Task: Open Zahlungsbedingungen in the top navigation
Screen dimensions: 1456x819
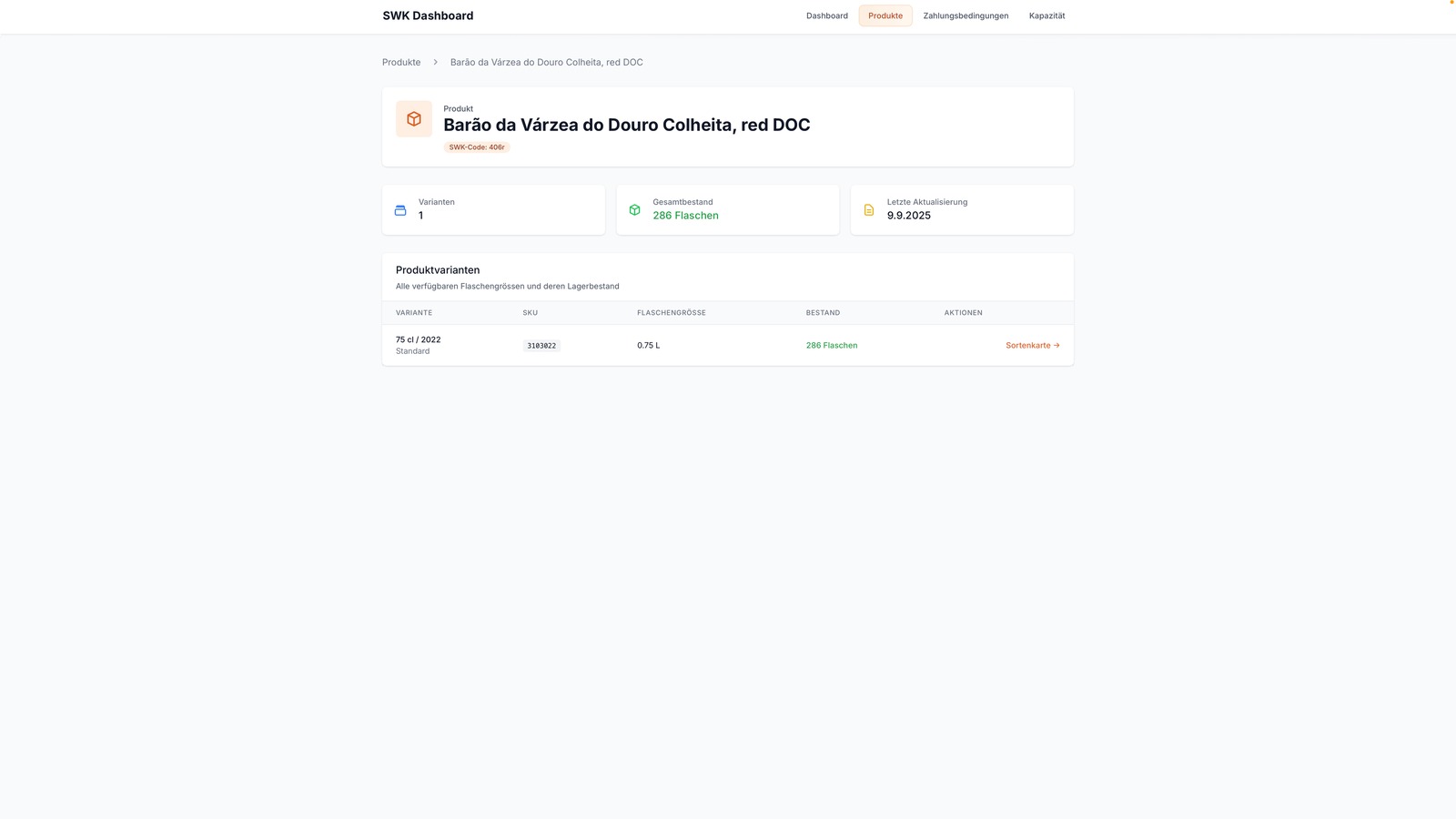Action: pyautogui.click(x=966, y=15)
